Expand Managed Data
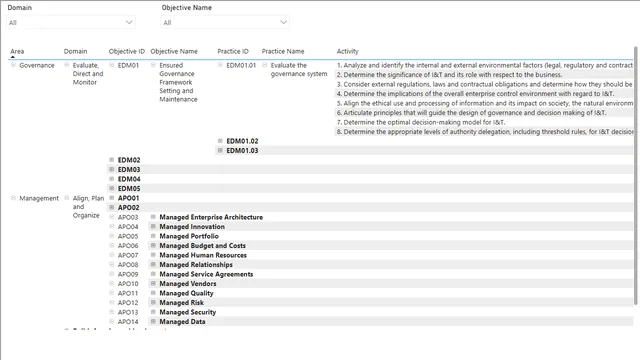 [153, 321]
